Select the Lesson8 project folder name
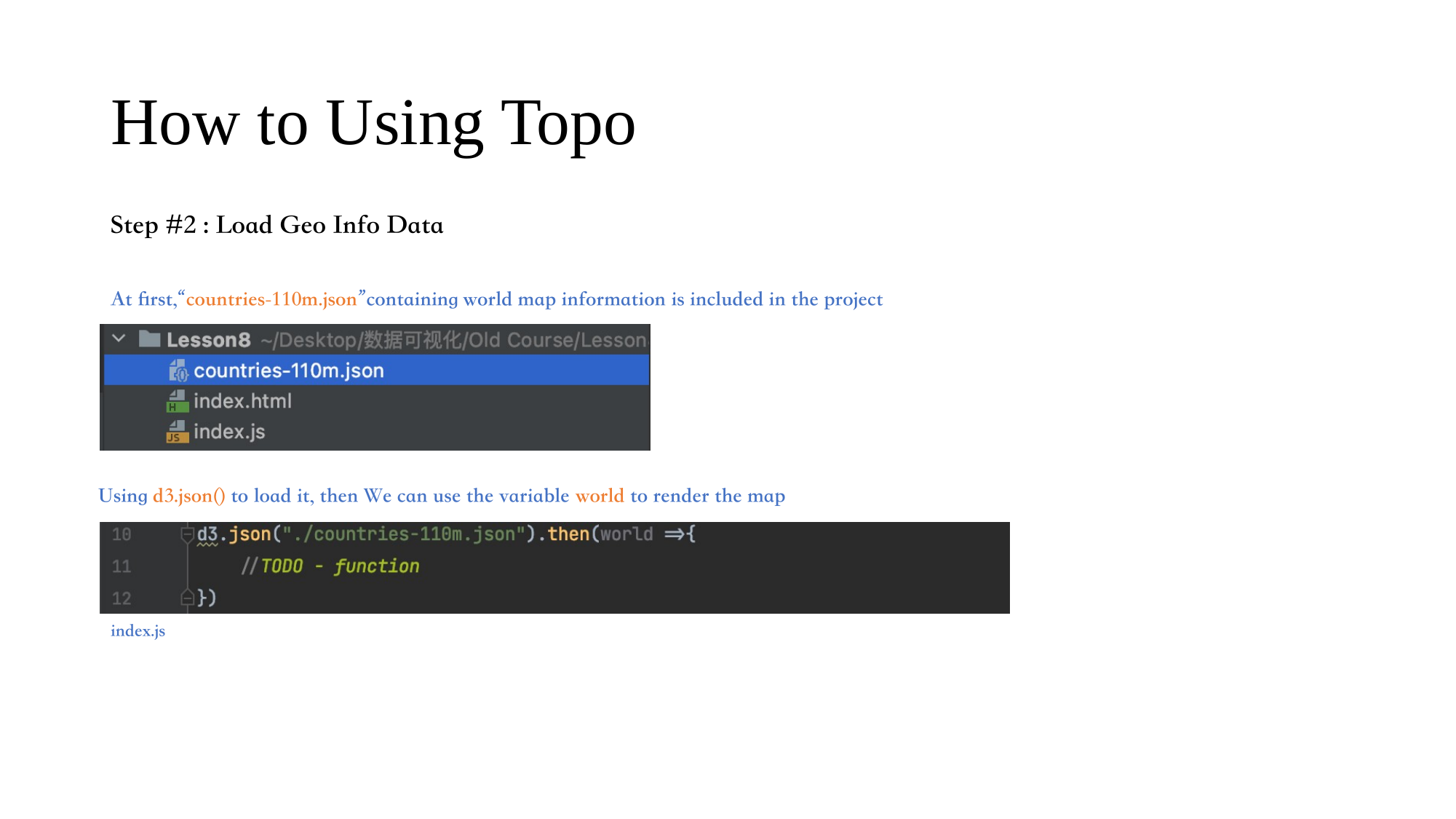The width and height of the screenshot is (1456, 819). [209, 340]
